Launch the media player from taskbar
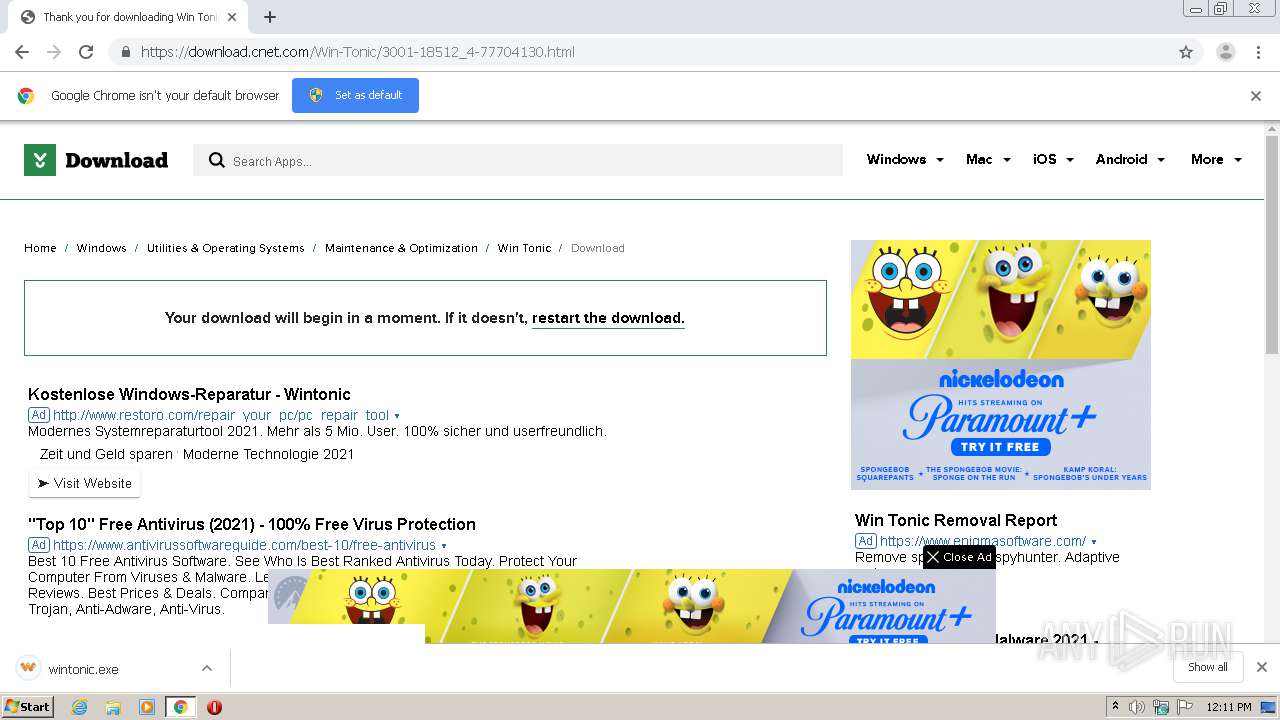 (x=147, y=707)
